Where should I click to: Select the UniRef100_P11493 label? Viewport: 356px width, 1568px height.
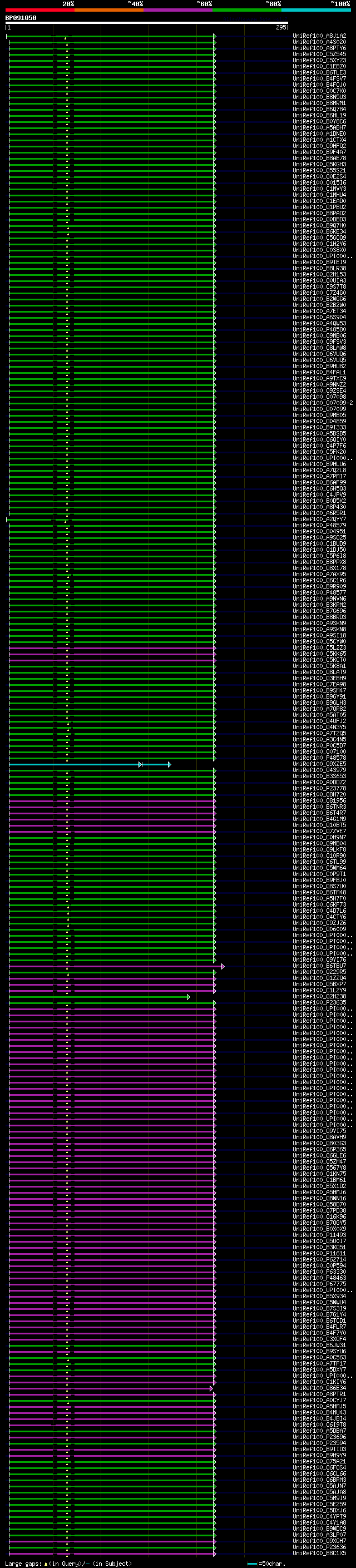point(319,1235)
